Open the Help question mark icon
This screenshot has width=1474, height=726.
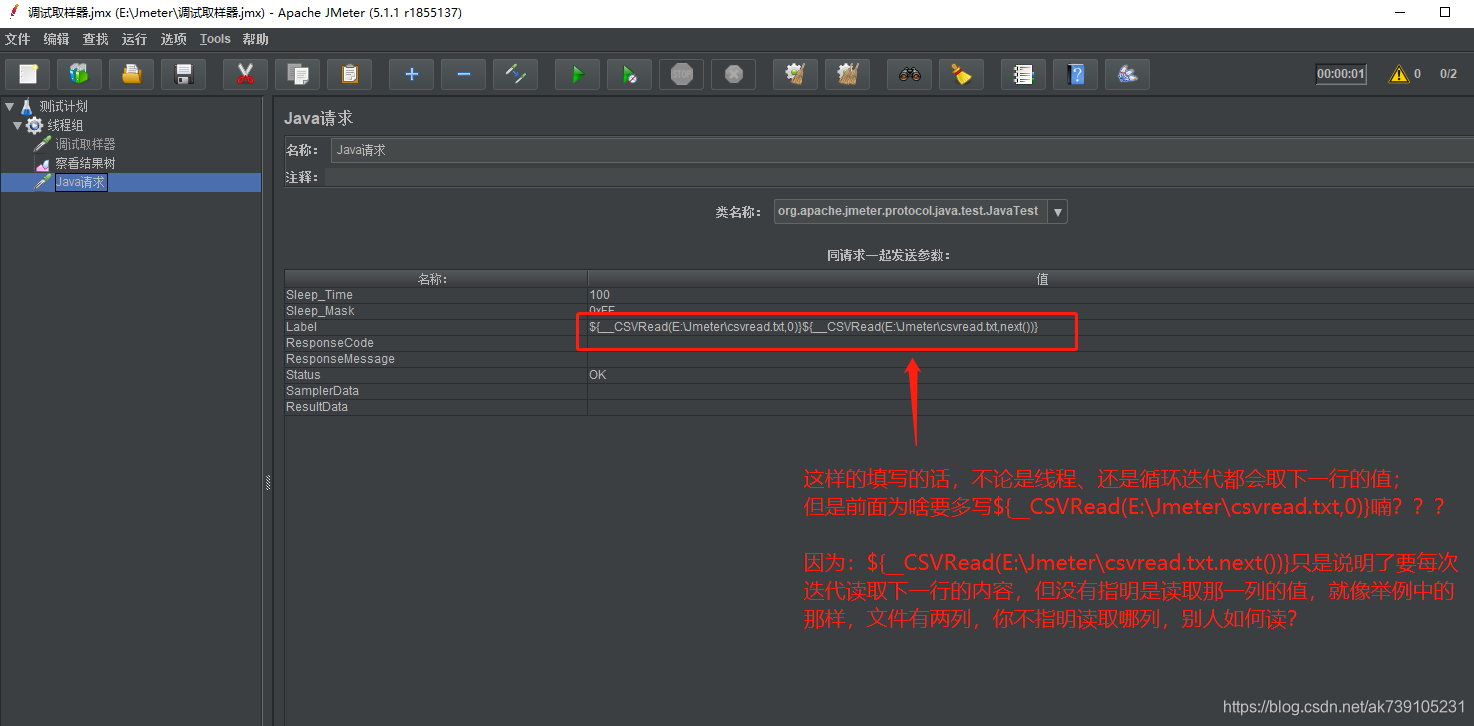[1075, 74]
